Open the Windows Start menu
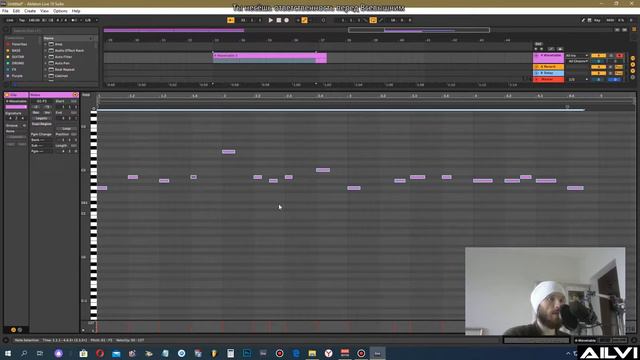640x360 pixels. pos(7,353)
